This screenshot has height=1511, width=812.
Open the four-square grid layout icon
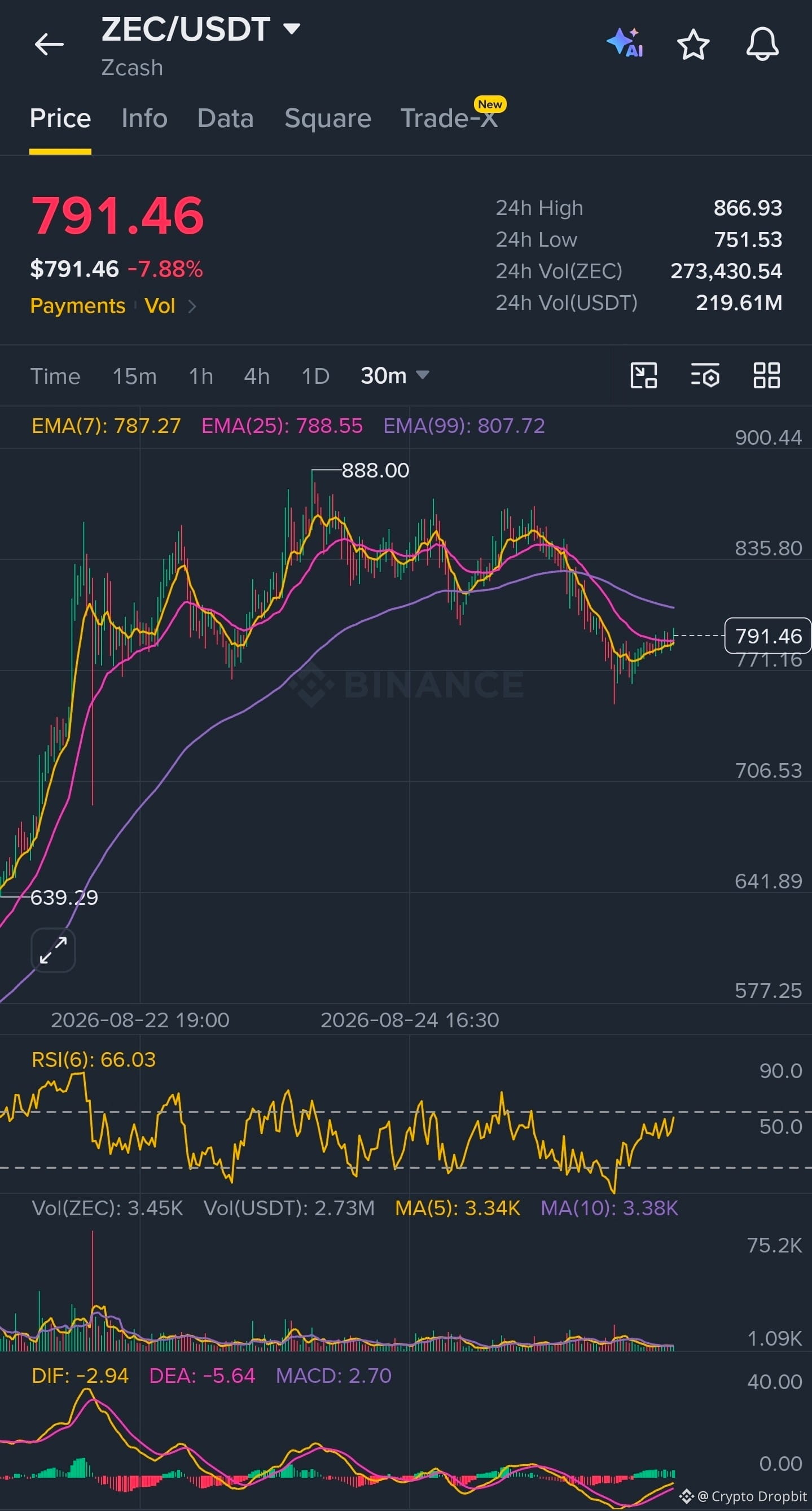[767, 375]
